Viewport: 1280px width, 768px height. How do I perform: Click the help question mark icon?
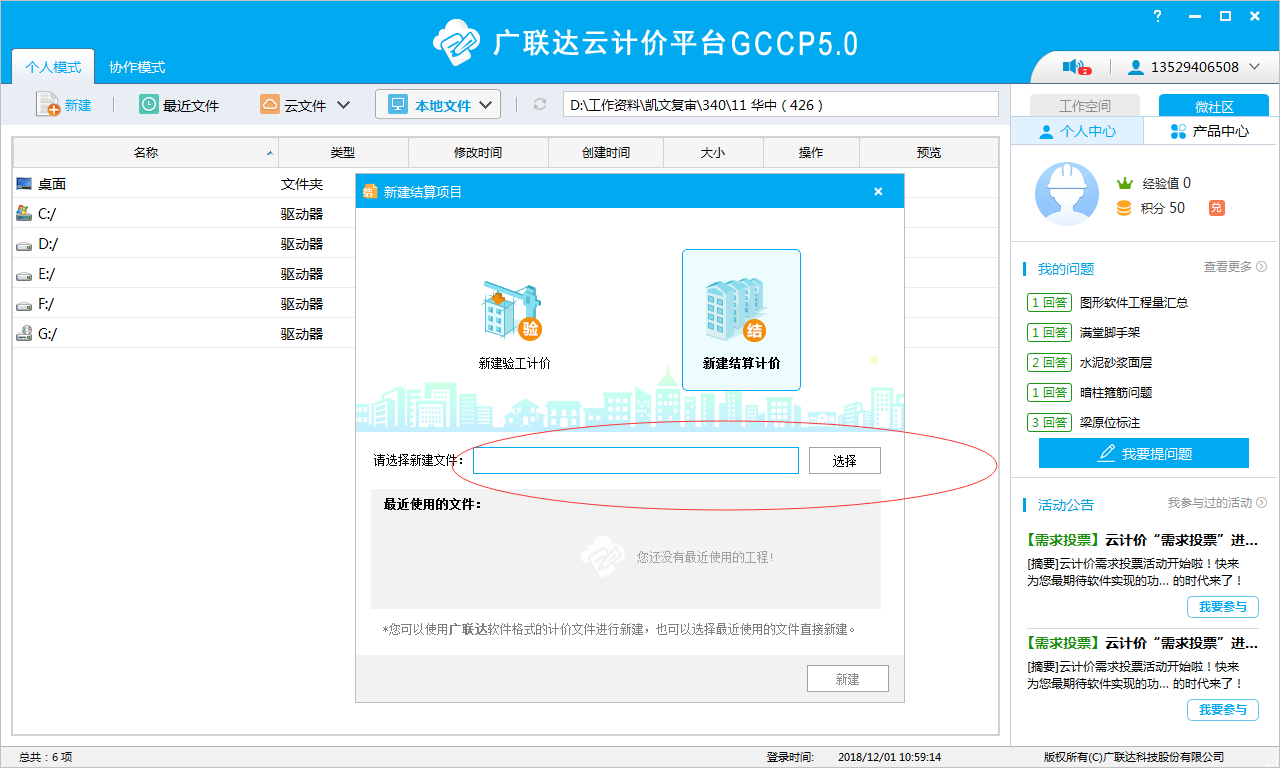[1158, 16]
